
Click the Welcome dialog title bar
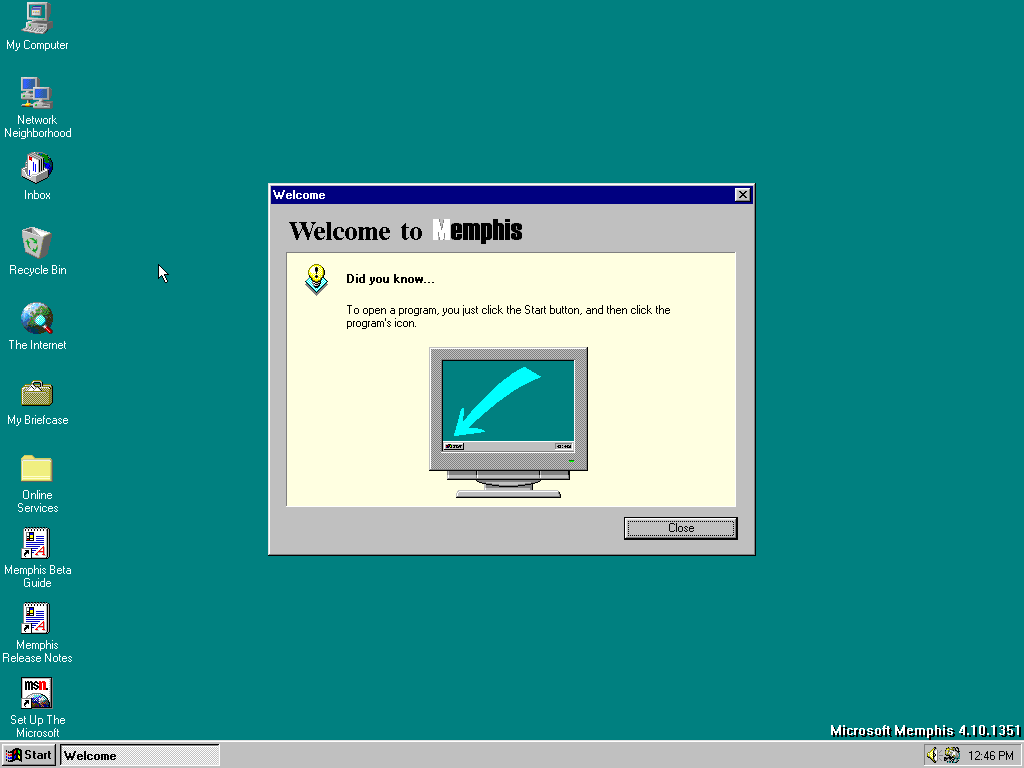500,195
